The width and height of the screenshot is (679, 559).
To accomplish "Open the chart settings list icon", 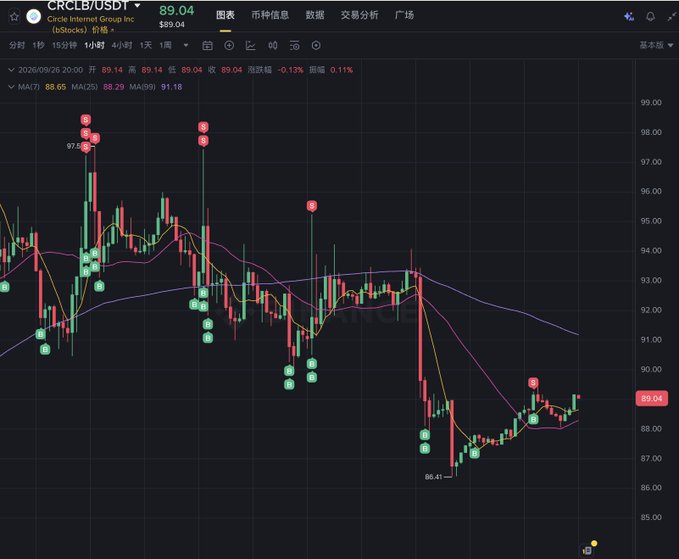I will pyautogui.click(x=294, y=45).
